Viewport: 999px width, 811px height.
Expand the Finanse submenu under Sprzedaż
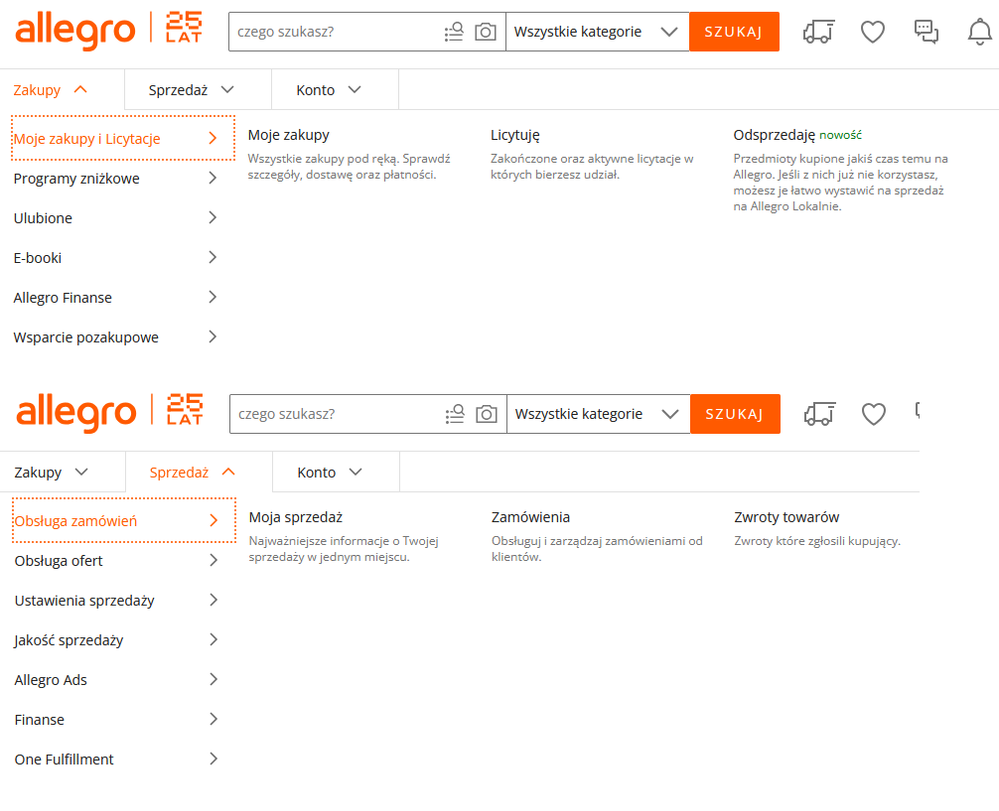(x=117, y=719)
